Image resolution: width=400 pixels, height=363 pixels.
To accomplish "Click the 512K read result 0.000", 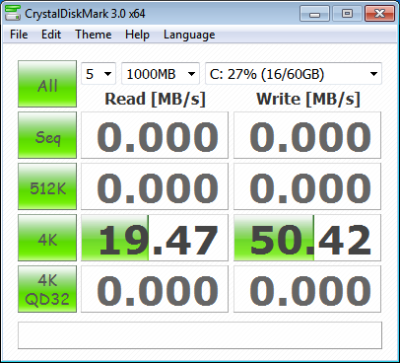I will (x=155, y=186).
